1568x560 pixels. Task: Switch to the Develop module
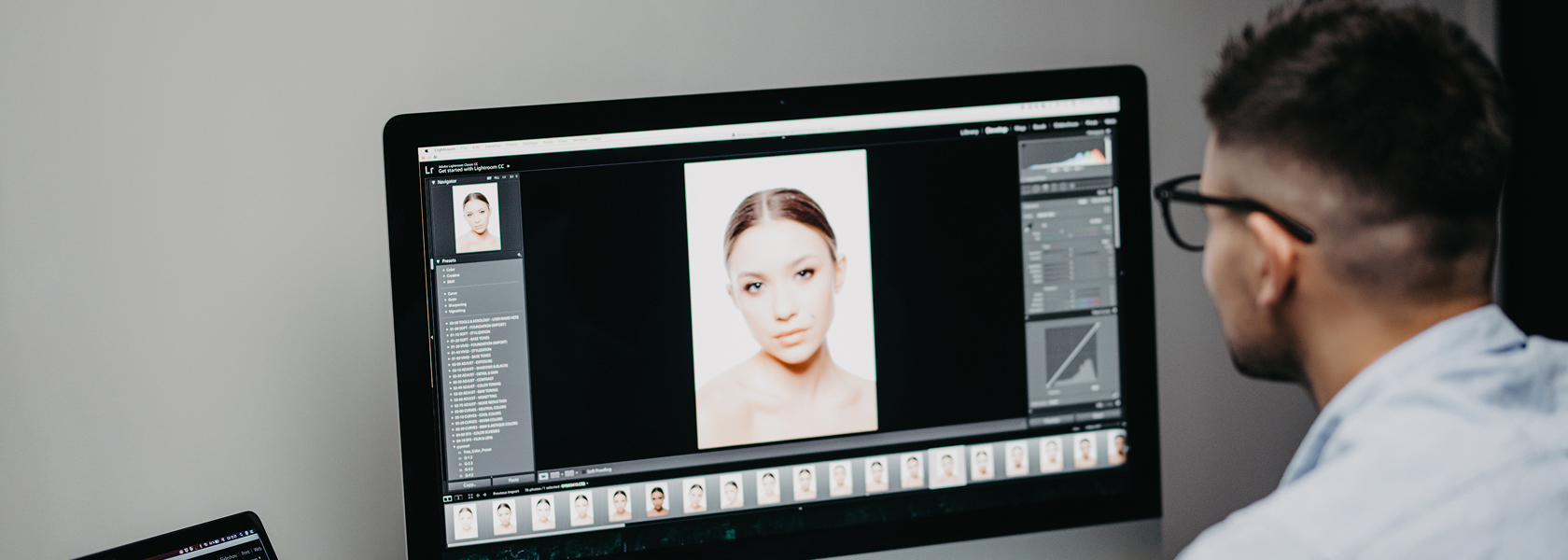(997, 130)
